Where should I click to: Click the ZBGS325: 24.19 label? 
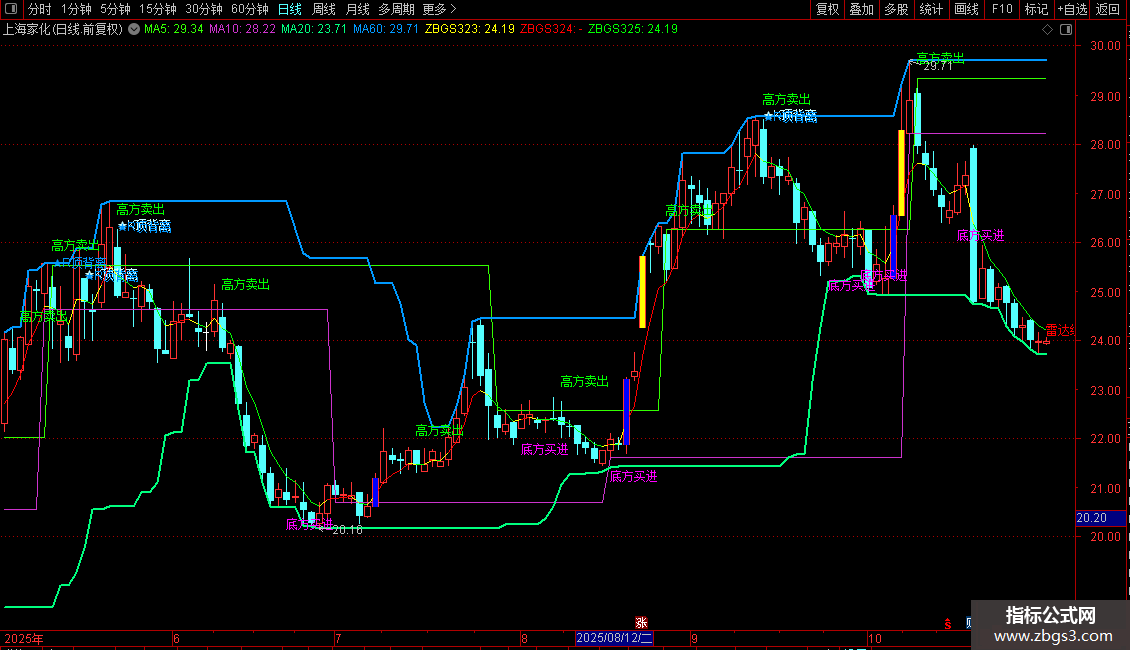[x=633, y=29]
